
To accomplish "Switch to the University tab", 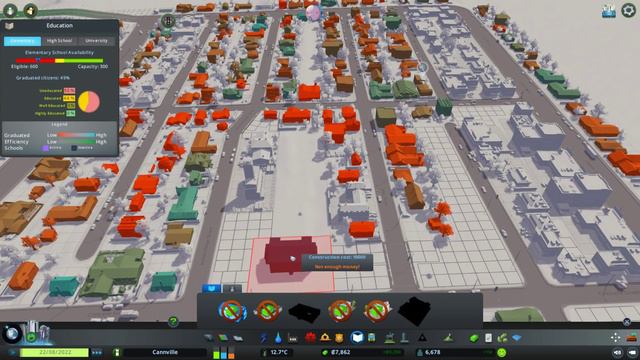I will [x=96, y=41].
